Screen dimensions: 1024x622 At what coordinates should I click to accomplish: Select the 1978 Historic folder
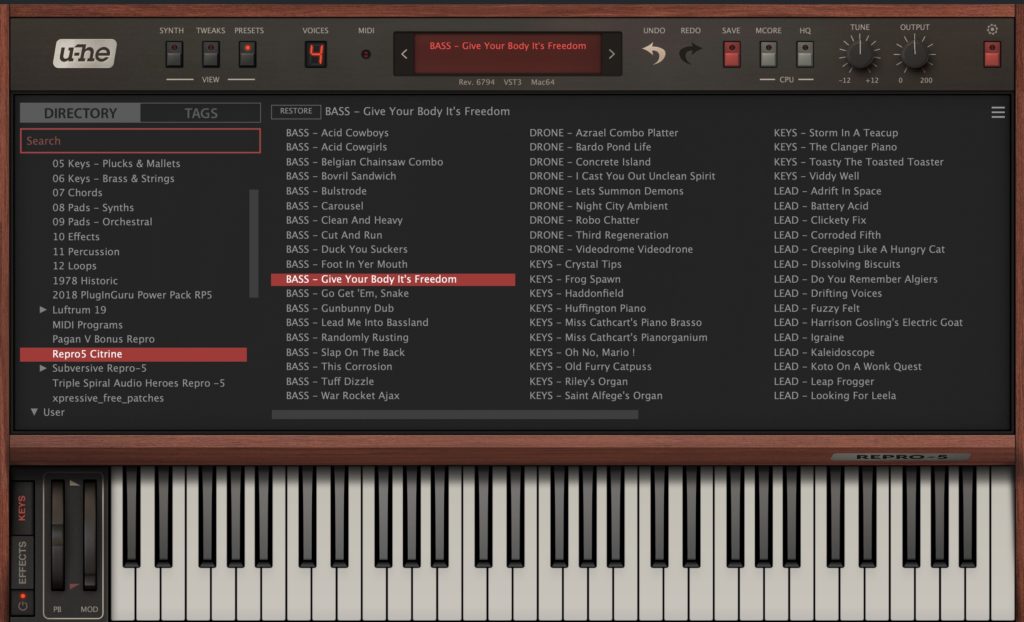coord(85,281)
